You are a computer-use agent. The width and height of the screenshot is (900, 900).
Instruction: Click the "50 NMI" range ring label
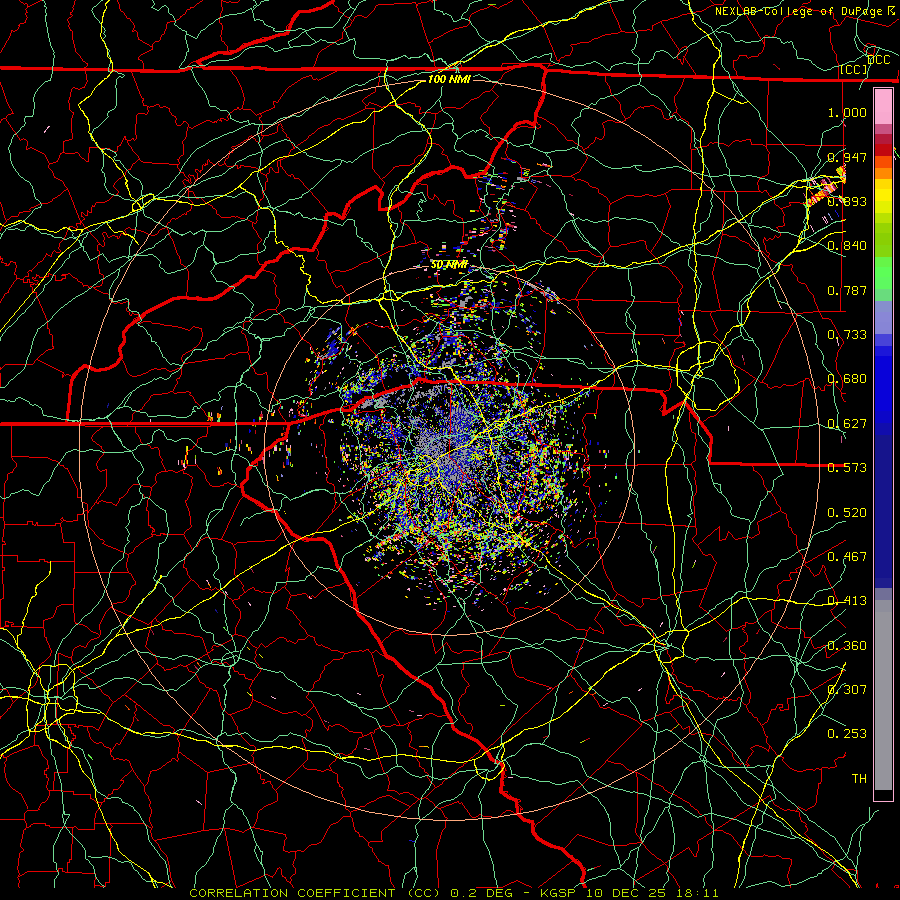449,265
